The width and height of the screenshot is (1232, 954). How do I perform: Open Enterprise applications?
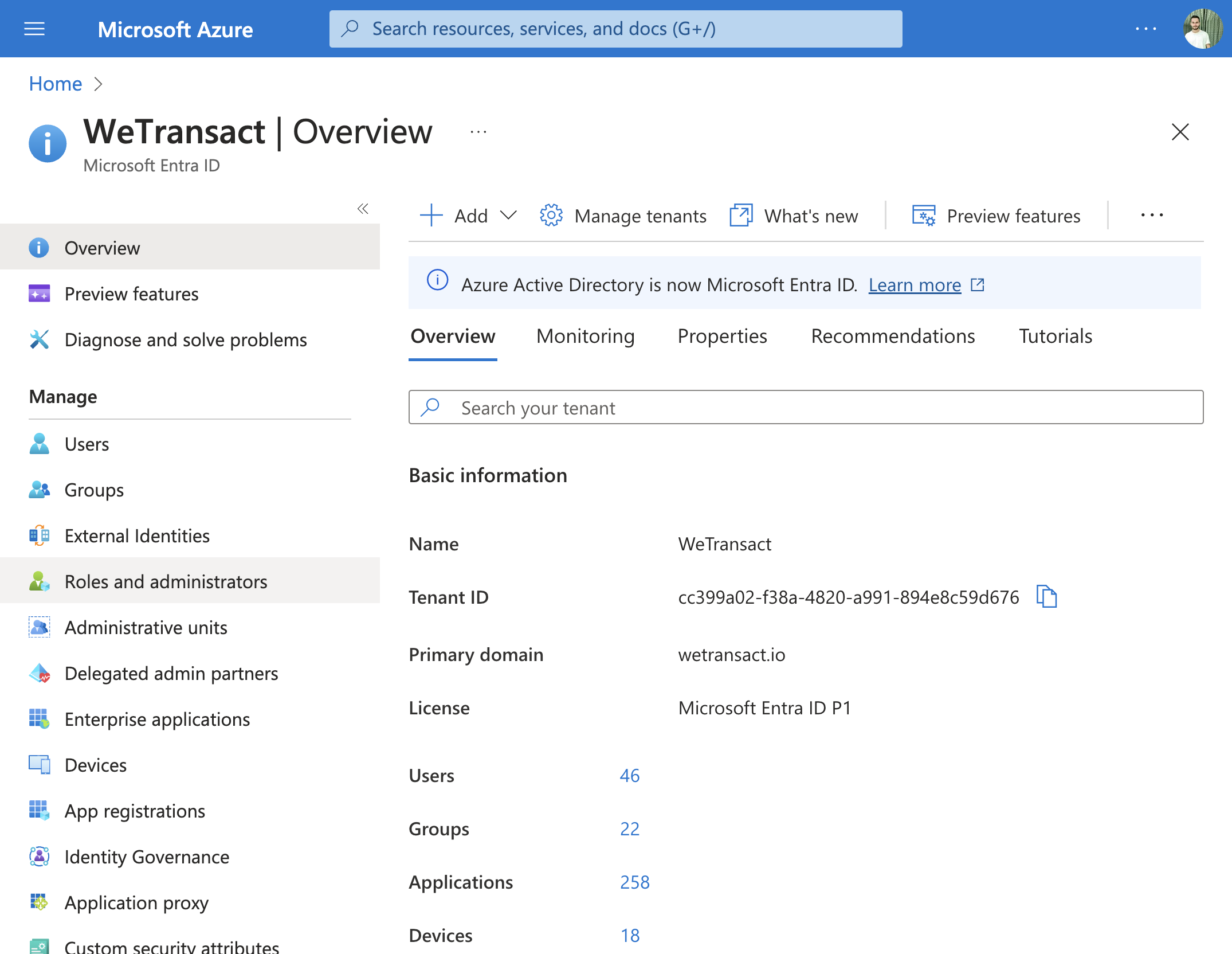pyautogui.click(x=190, y=719)
